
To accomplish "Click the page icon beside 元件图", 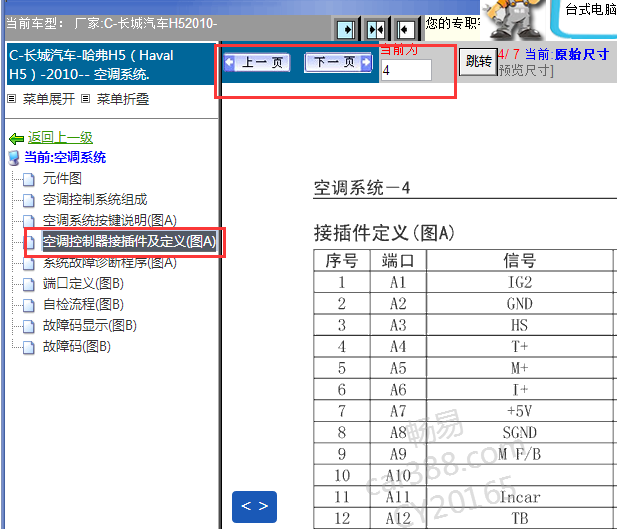I will coord(29,179).
